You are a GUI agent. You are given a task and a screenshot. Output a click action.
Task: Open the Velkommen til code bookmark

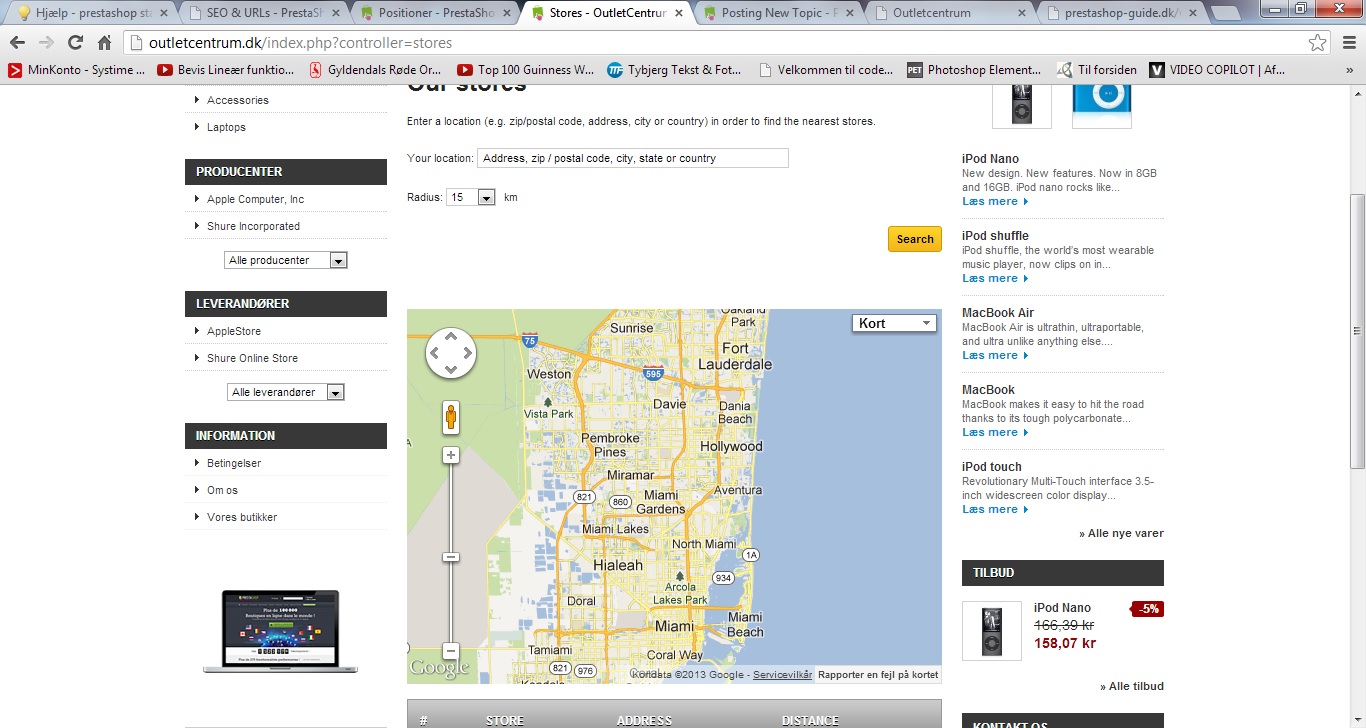pos(825,70)
